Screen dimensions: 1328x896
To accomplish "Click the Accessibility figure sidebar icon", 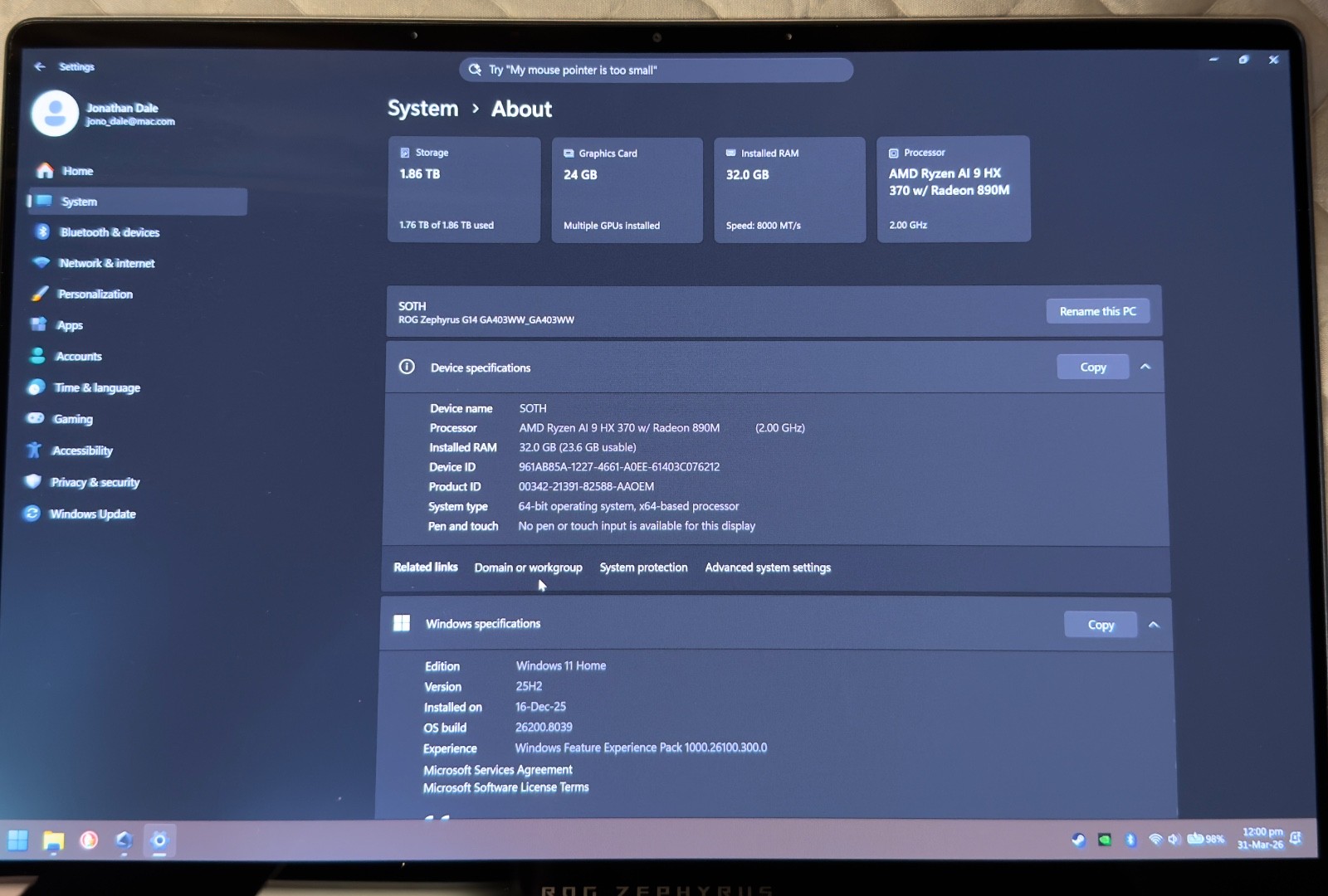I will 34,450.
